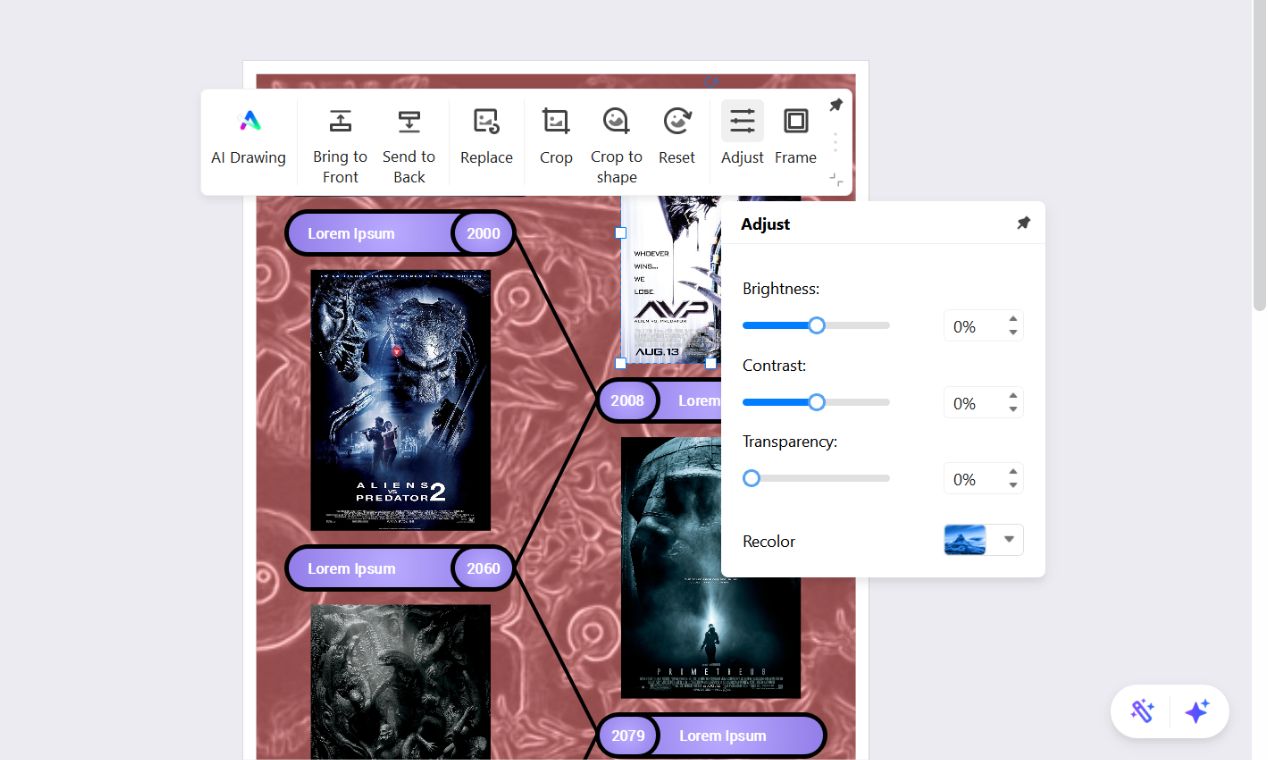Viewport: 1268px width, 760px height.
Task: Click the Transparency slider
Action: (x=816, y=478)
